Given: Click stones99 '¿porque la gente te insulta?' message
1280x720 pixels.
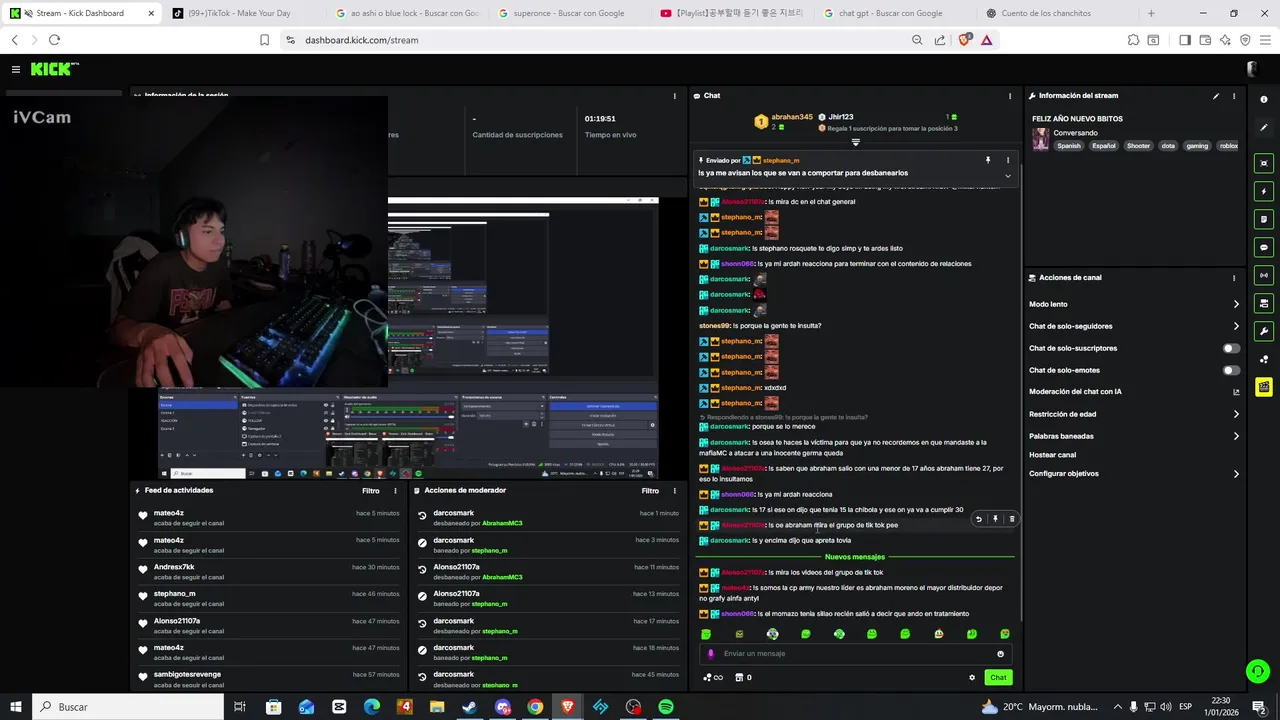Looking at the screenshot, I should (760, 326).
